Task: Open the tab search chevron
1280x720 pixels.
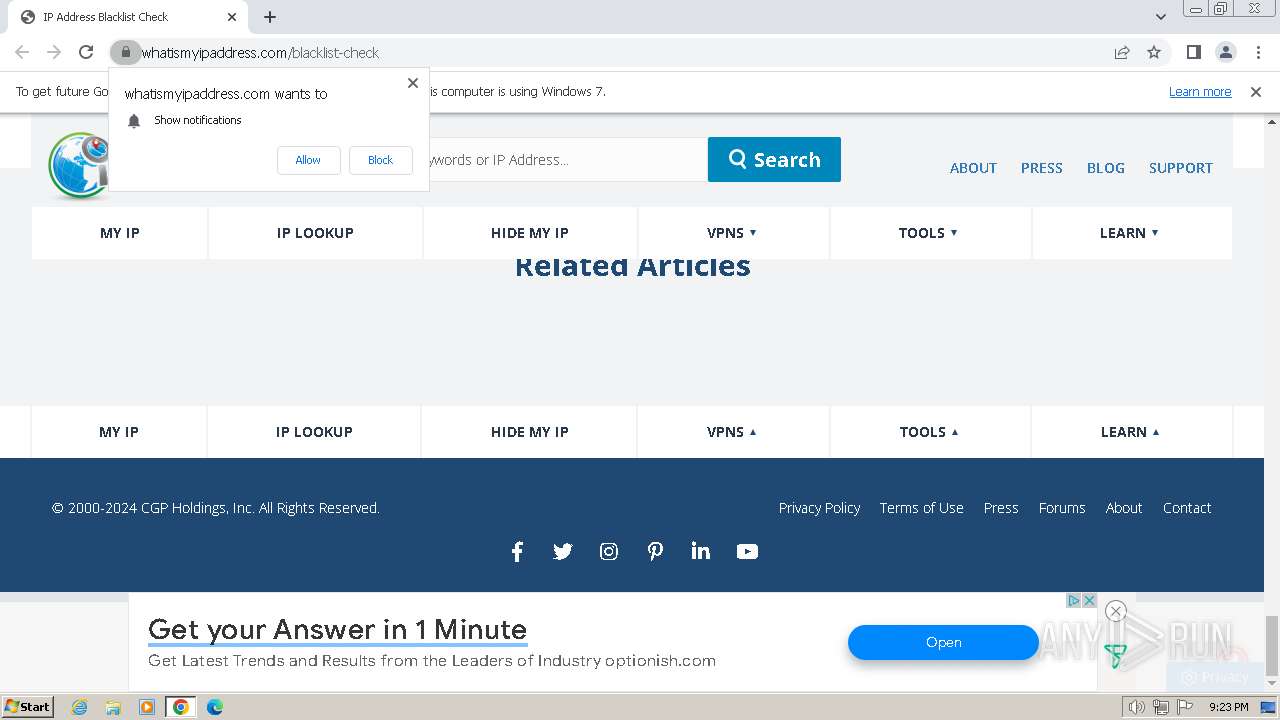Action: click(x=1160, y=17)
